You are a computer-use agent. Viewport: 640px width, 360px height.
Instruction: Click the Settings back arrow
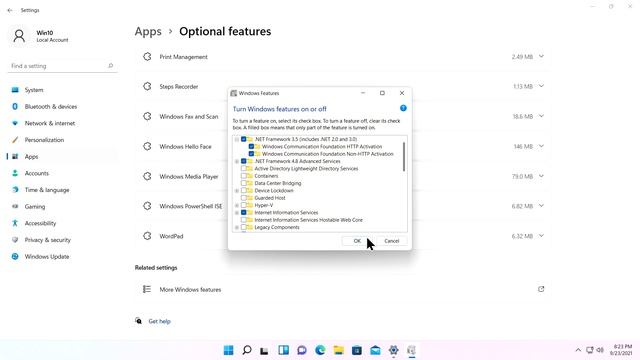click(x=10, y=10)
